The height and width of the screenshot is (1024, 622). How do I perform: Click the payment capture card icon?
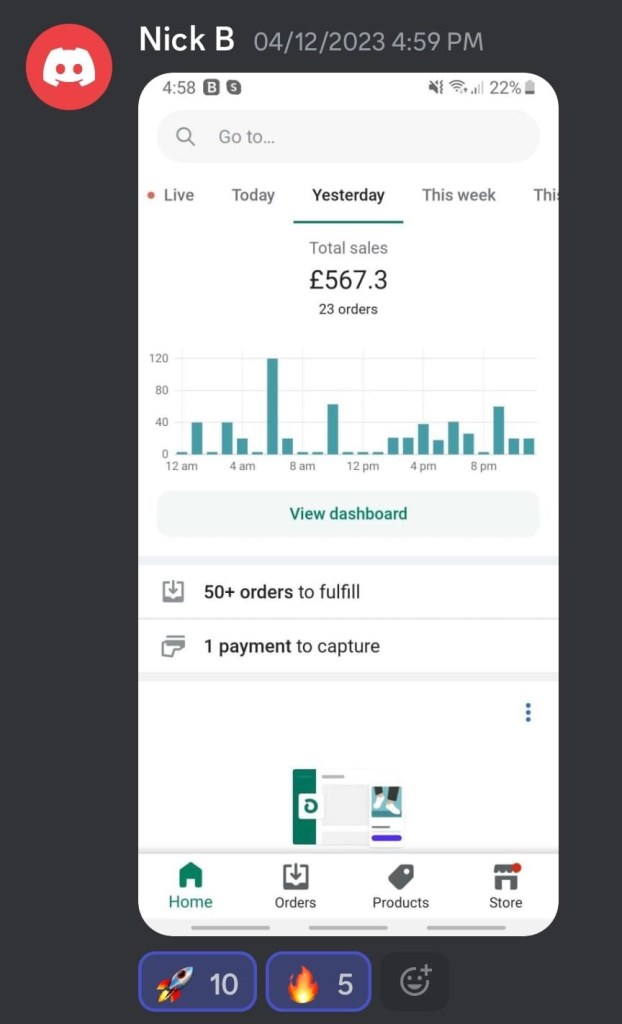[173, 646]
